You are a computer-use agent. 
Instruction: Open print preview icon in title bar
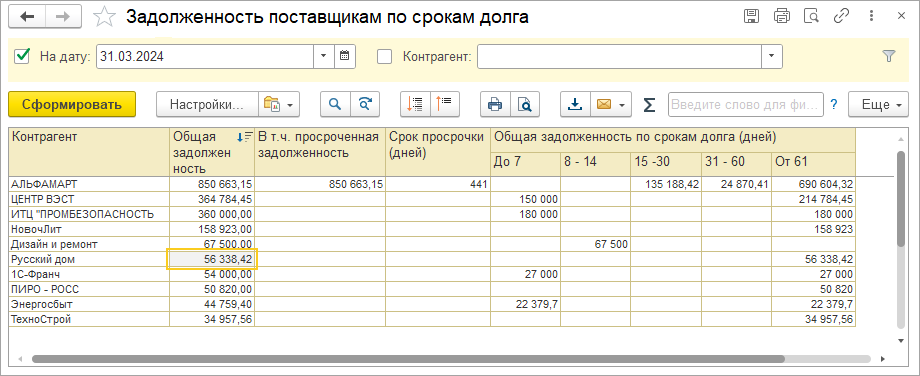(811, 16)
